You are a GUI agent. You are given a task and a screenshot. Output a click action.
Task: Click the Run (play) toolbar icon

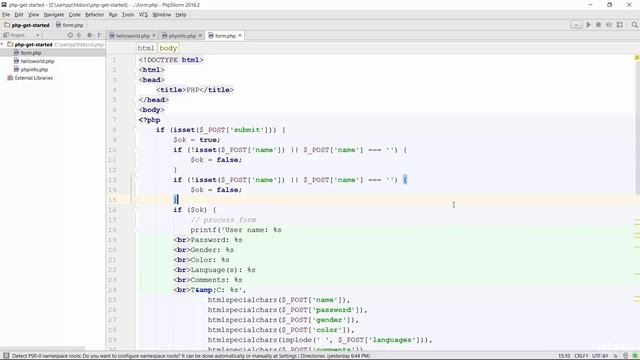pyautogui.click(x=588, y=25)
